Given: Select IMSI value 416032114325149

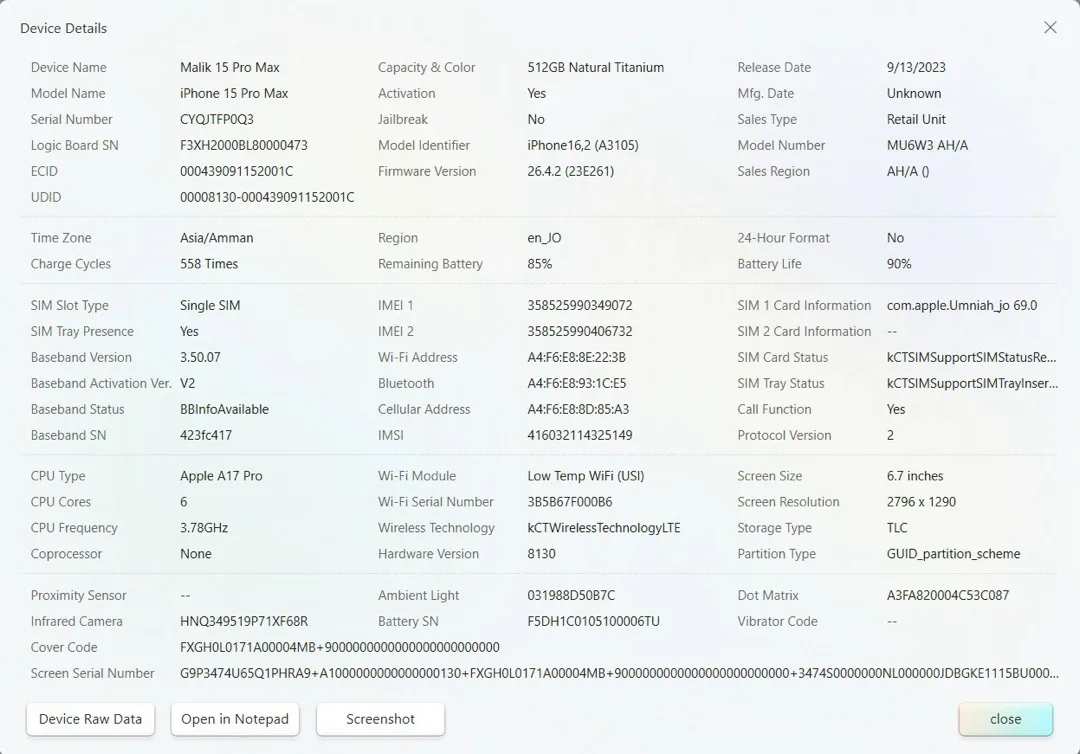Looking at the screenshot, I should click(580, 435).
